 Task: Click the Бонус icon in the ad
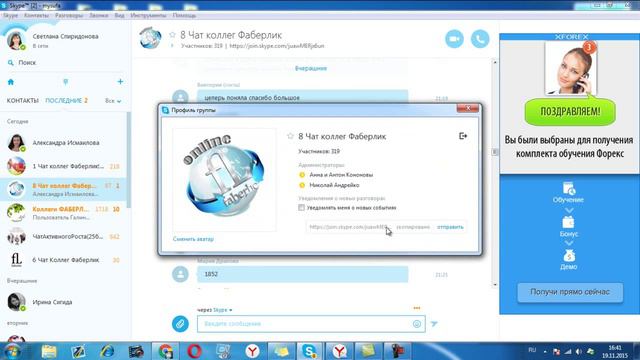pos(569,222)
